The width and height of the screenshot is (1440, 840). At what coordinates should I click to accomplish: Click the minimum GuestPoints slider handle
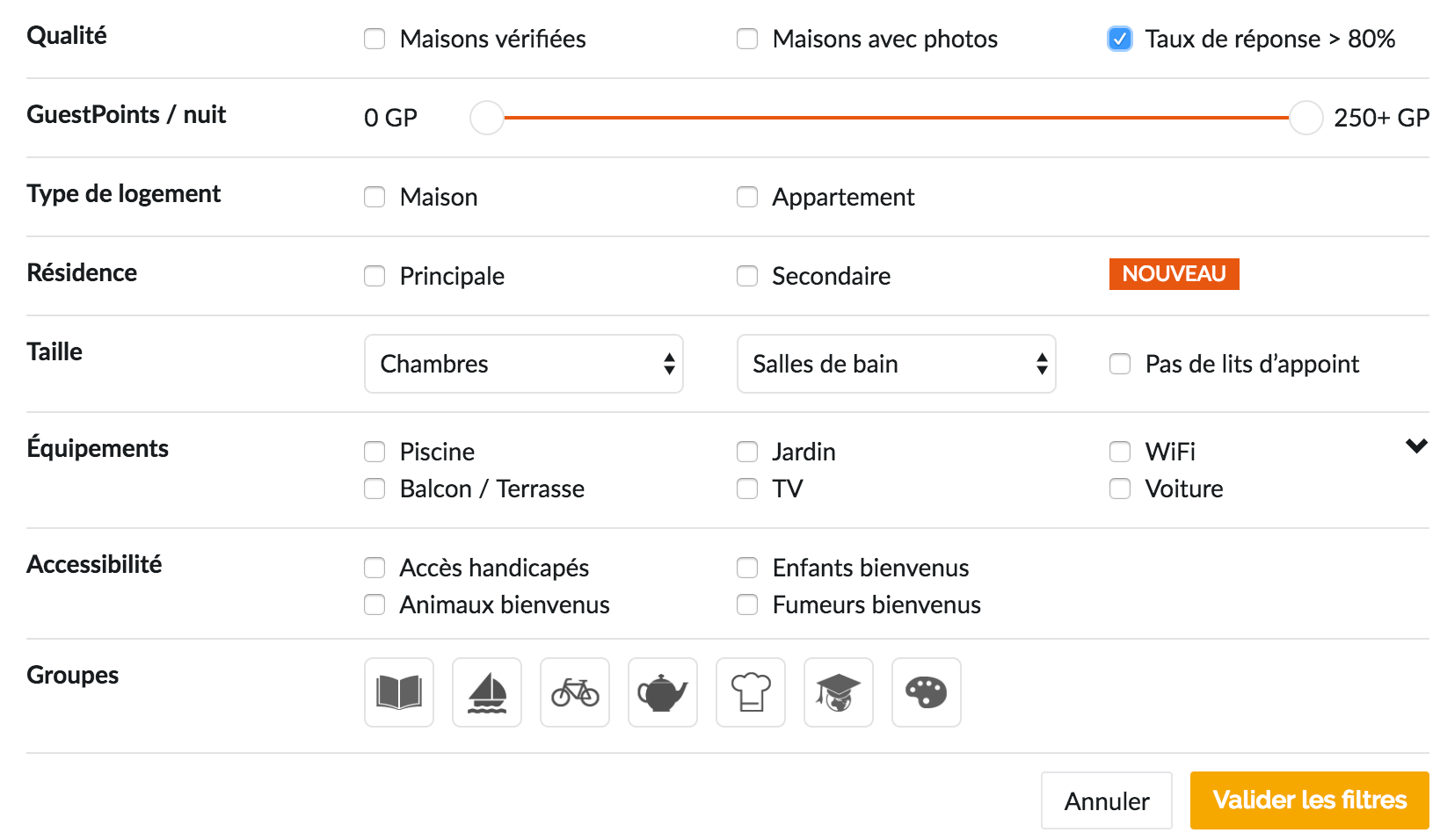point(487,118)
